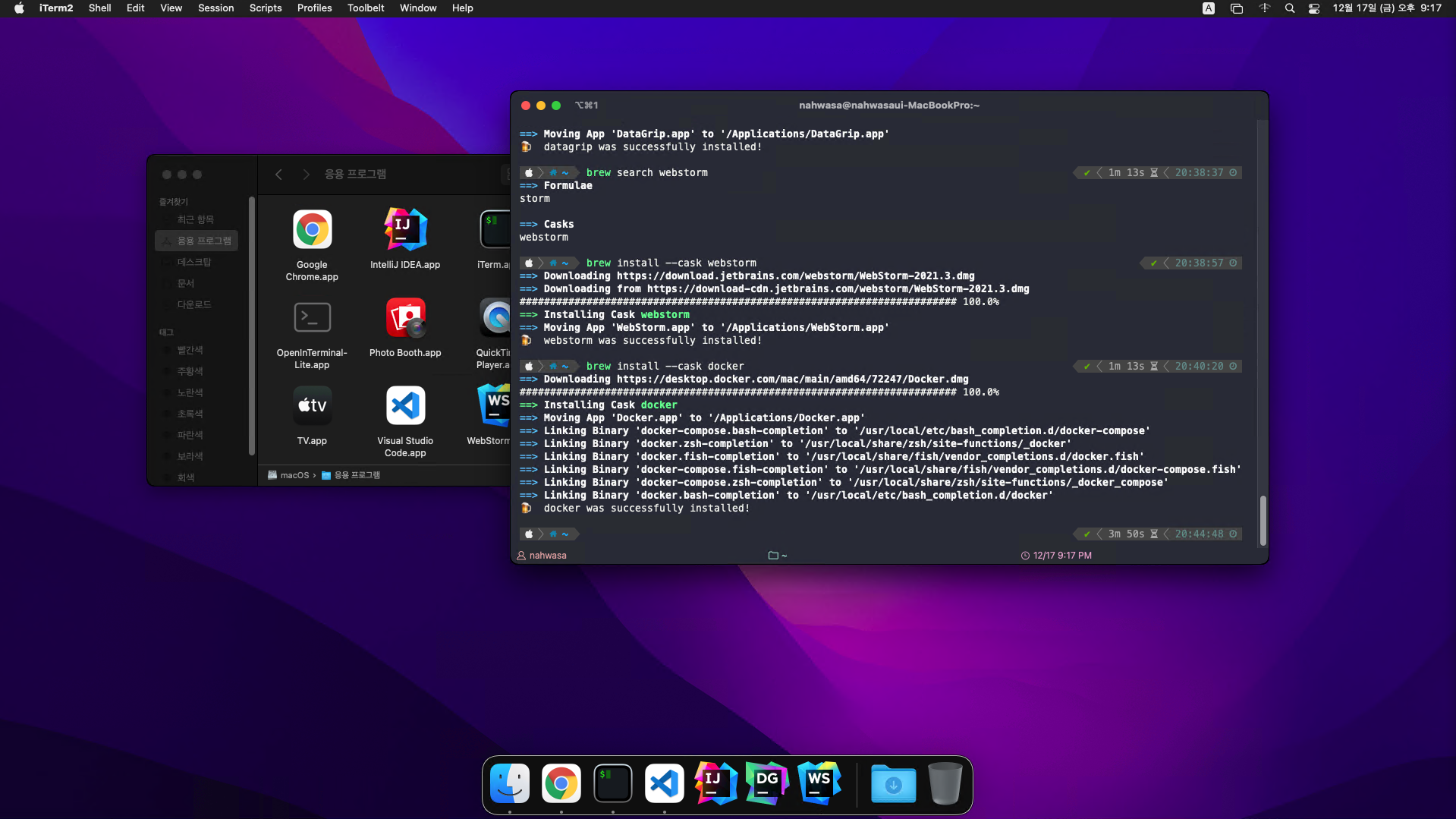Screen dimensions: 1456x819
Task: Select 응용 프로그램 in Finder sidebar
Action: 197,241
